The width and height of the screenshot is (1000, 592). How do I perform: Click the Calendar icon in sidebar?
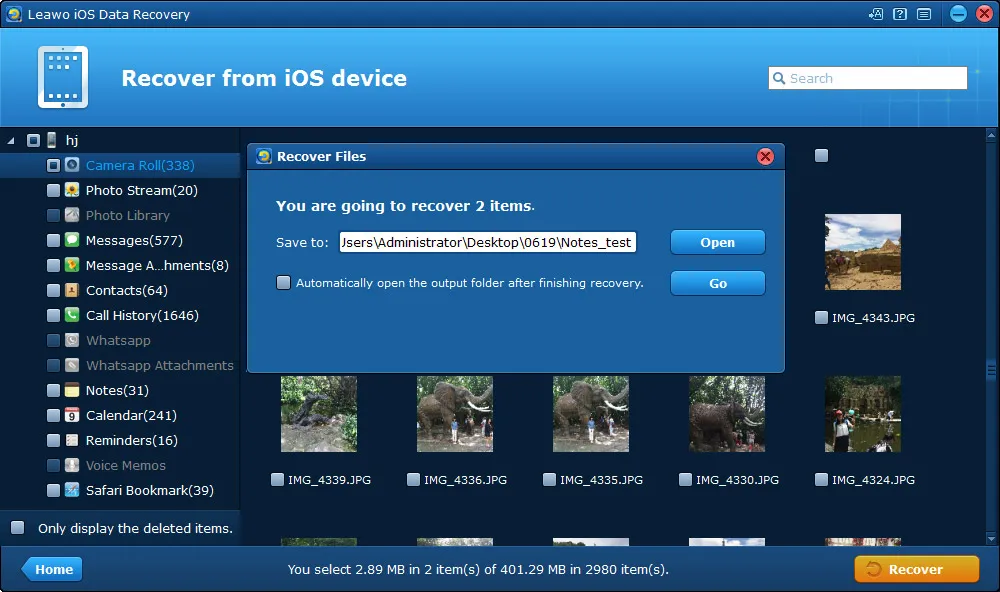[72, 415]
